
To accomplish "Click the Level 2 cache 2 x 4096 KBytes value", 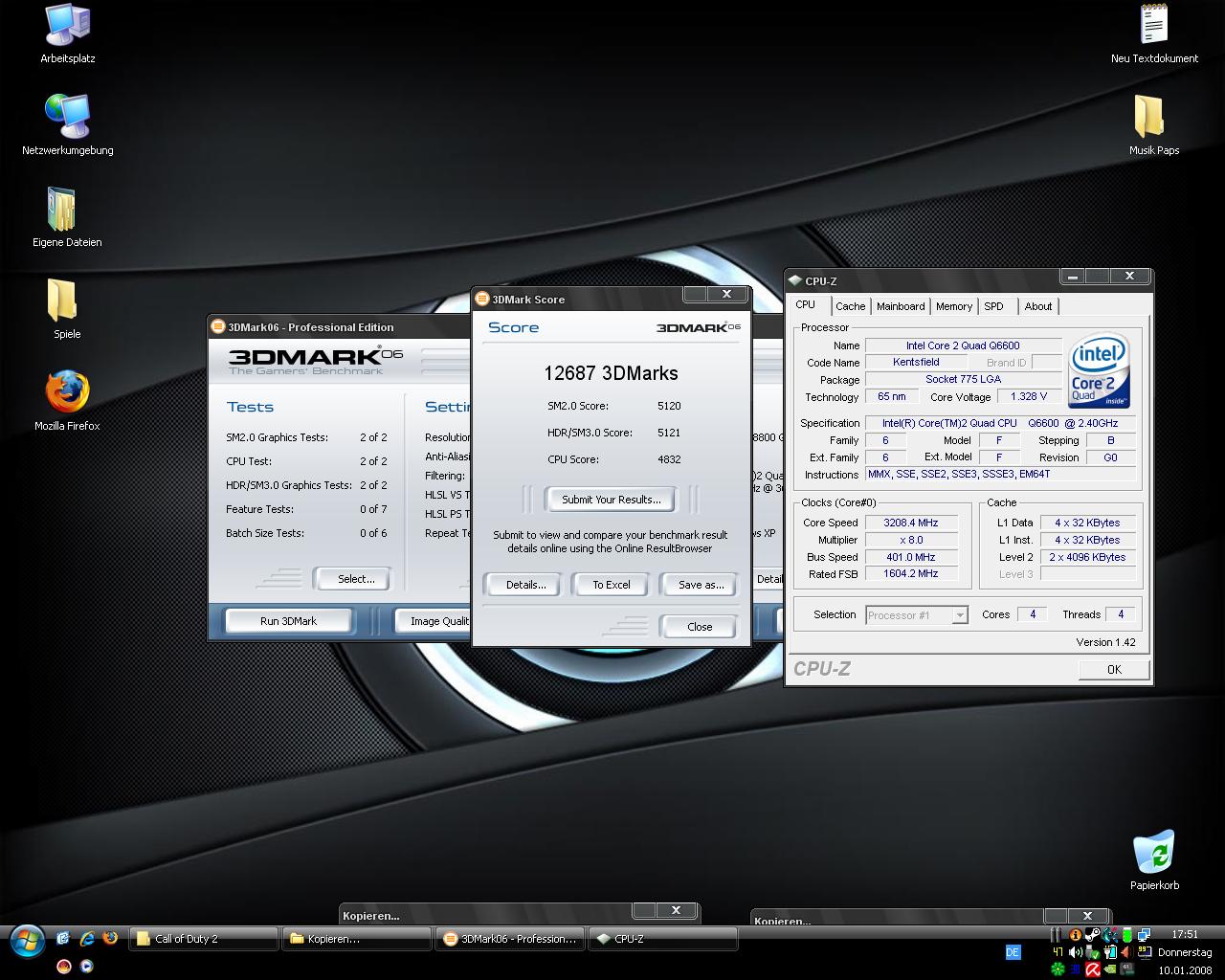I will [1087, 557].
